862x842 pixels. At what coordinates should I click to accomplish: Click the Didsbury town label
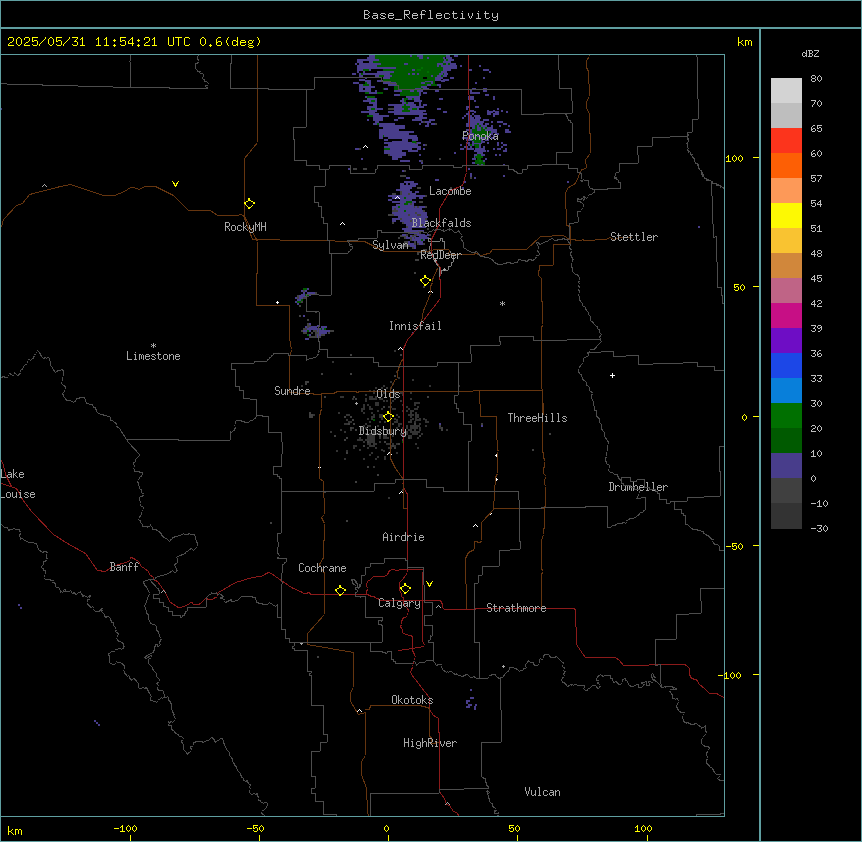tap(383, 431)
